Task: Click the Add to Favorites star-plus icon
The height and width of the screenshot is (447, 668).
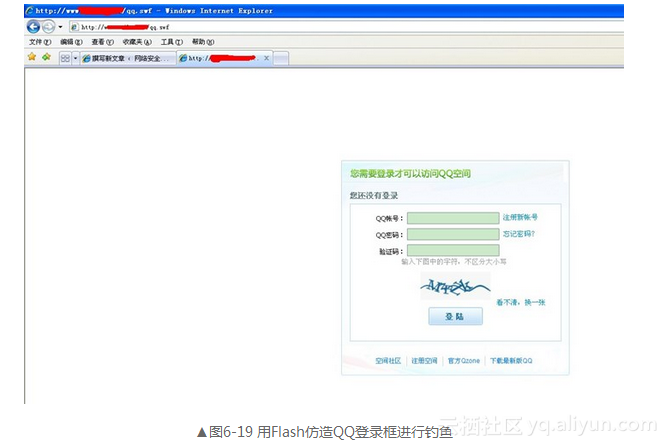Action: [46, 57]
